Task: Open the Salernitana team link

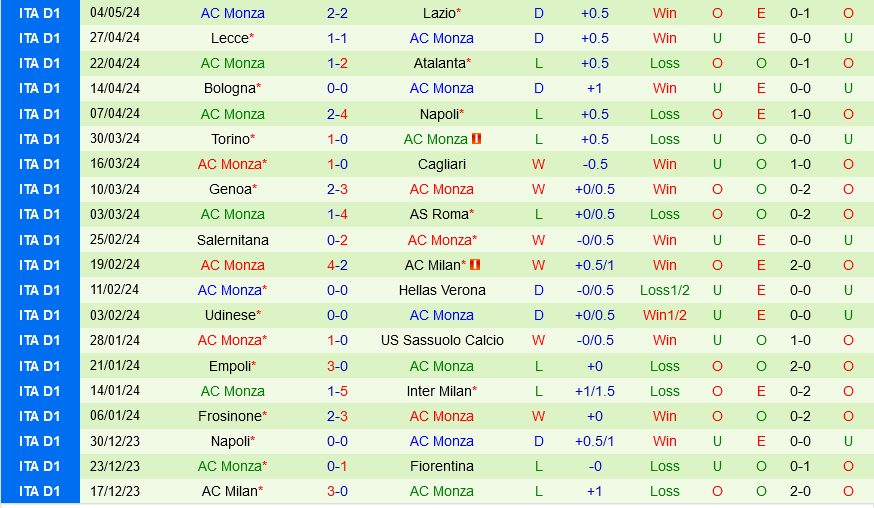Action: coord(233,240)
